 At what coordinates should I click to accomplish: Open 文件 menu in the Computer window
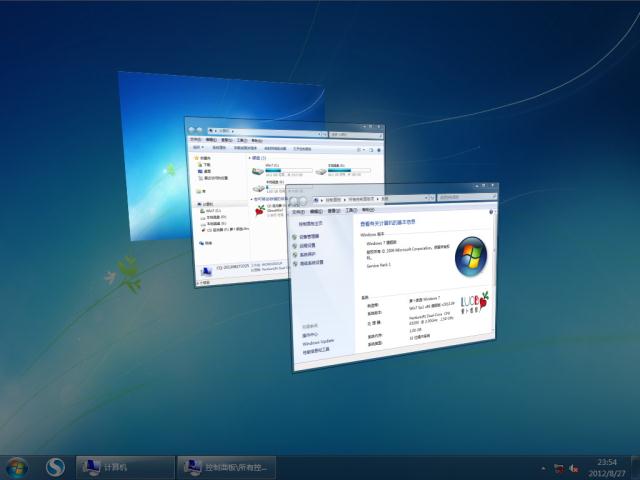(x=196, y=139)
